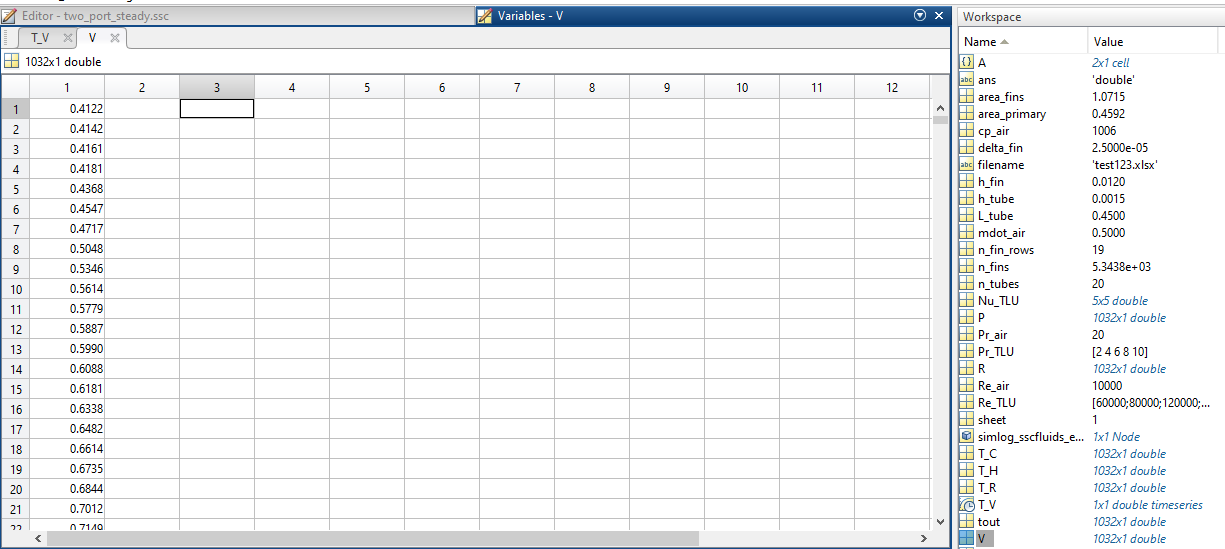Click the vertical scrollbar down arrow
This screenshot has width=1225, height=549.
point(939,521)
